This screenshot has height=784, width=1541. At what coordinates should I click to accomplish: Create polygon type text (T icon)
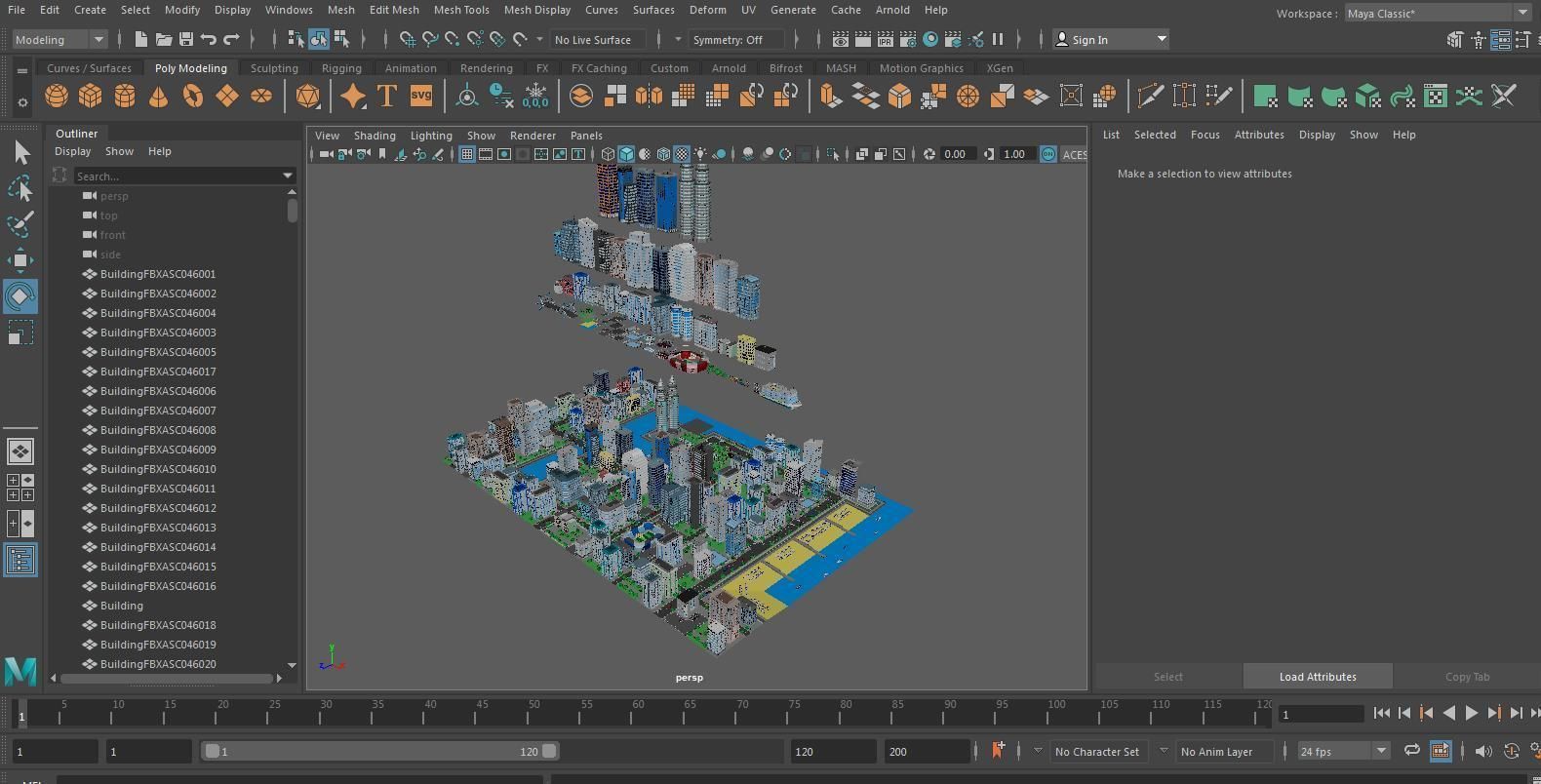click(x=386, y=96)
